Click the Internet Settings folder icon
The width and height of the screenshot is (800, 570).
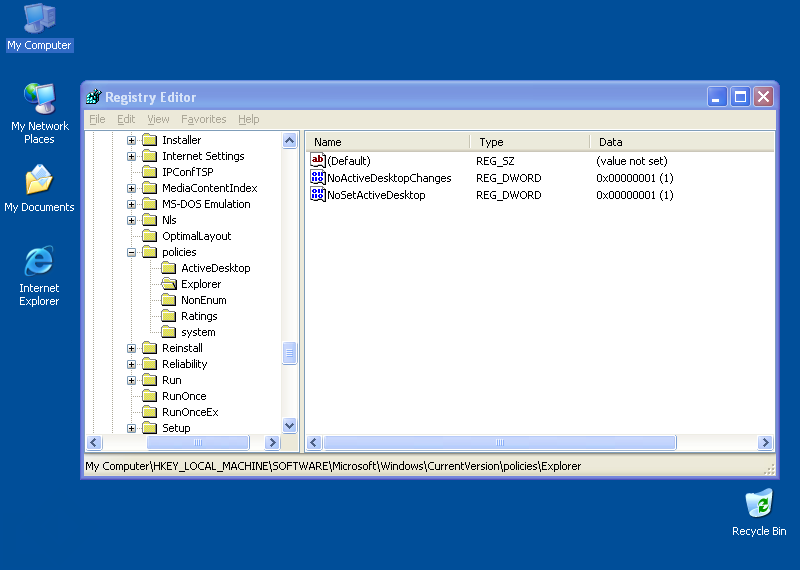pyautogui.click(x=149, y=156)
